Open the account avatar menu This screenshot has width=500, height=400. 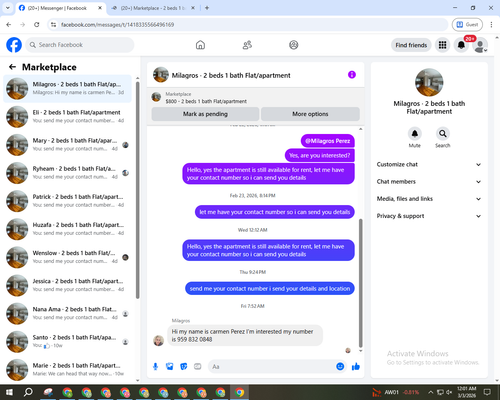coord(480,45)
